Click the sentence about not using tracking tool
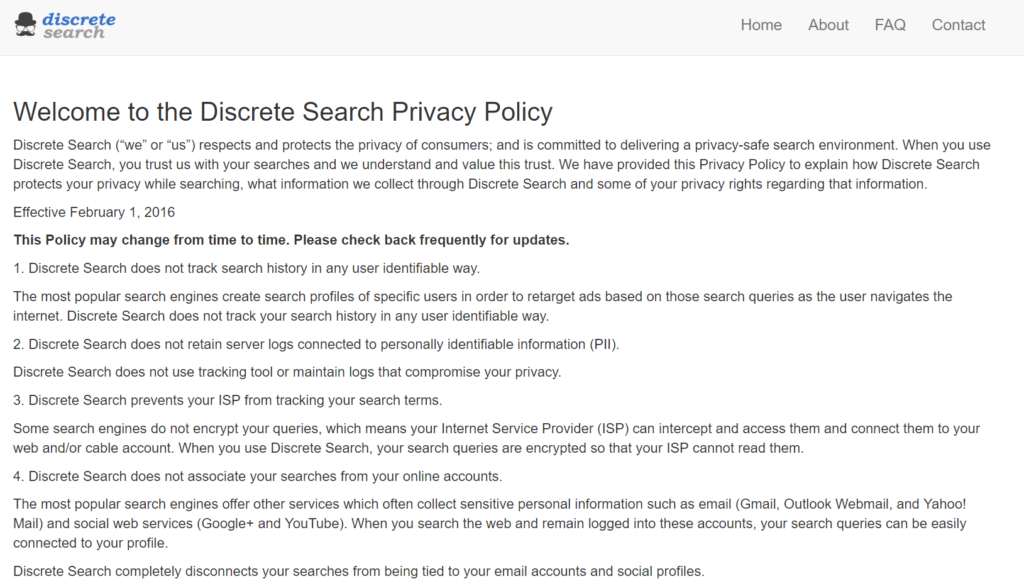 [x=287, y=372]
